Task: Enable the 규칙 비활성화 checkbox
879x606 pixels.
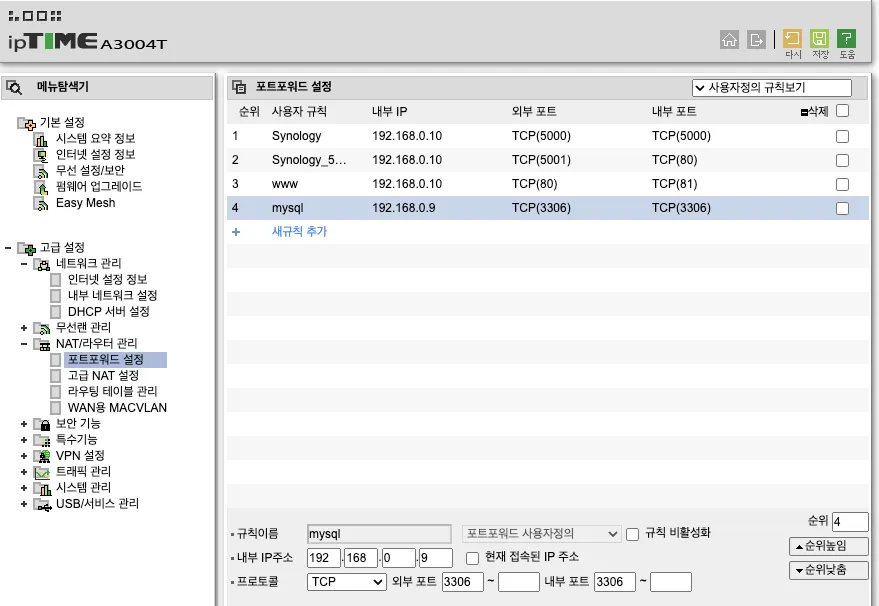Action: coord(632,534)
